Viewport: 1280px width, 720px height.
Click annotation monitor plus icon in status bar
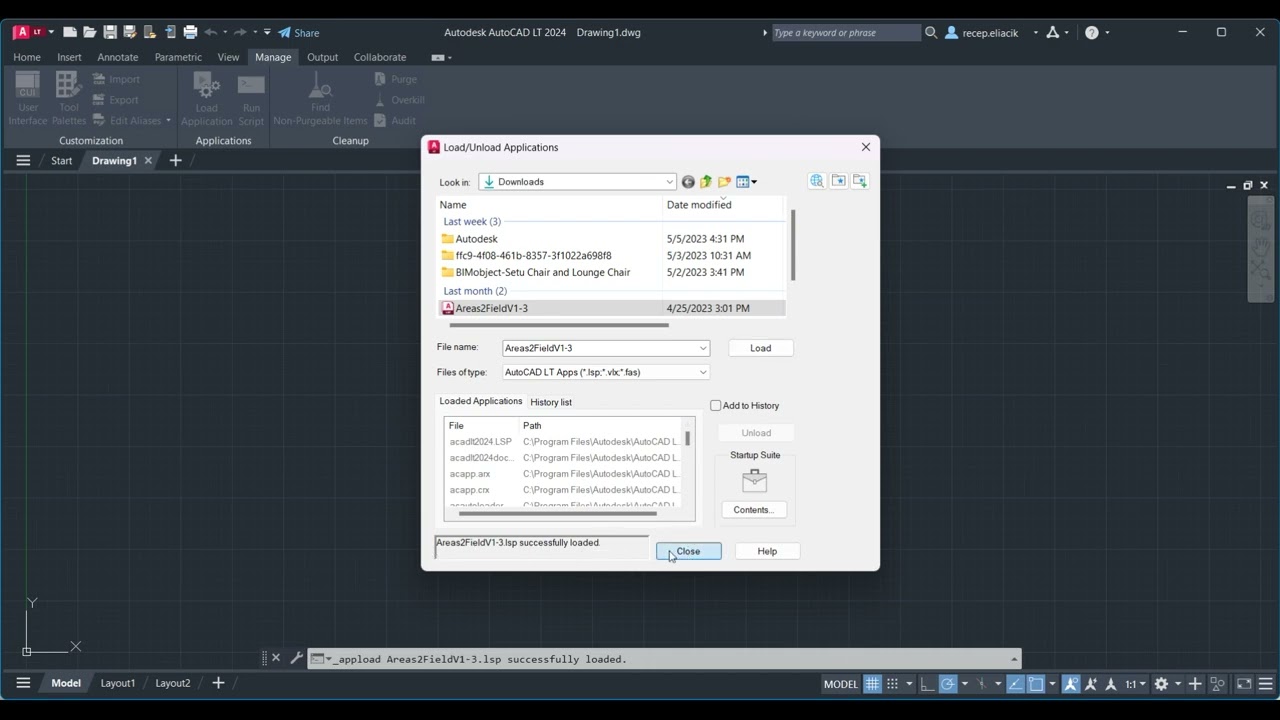point(1194,684)
